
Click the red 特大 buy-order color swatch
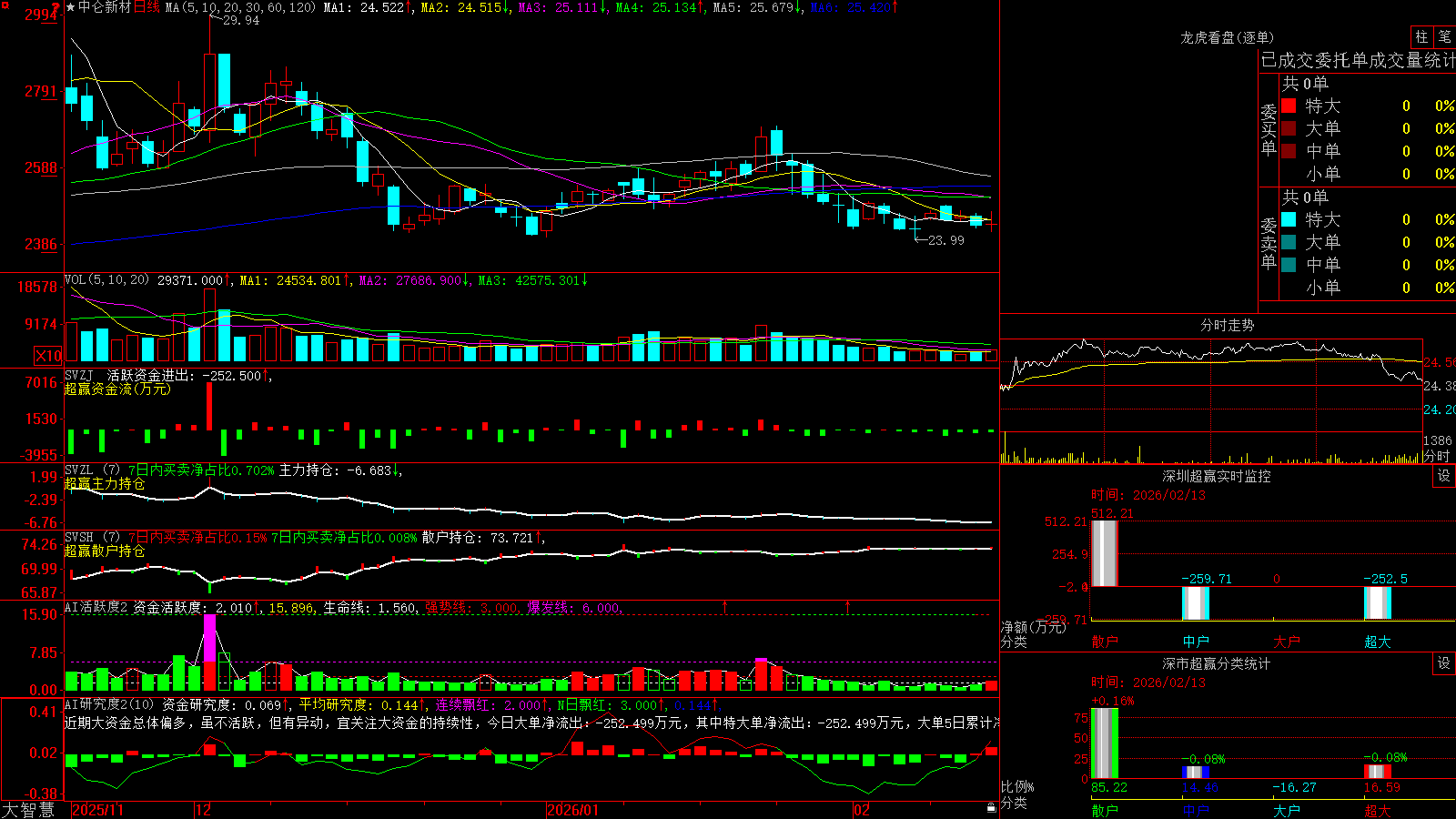pyautogui.click(x=1289, y=106)
